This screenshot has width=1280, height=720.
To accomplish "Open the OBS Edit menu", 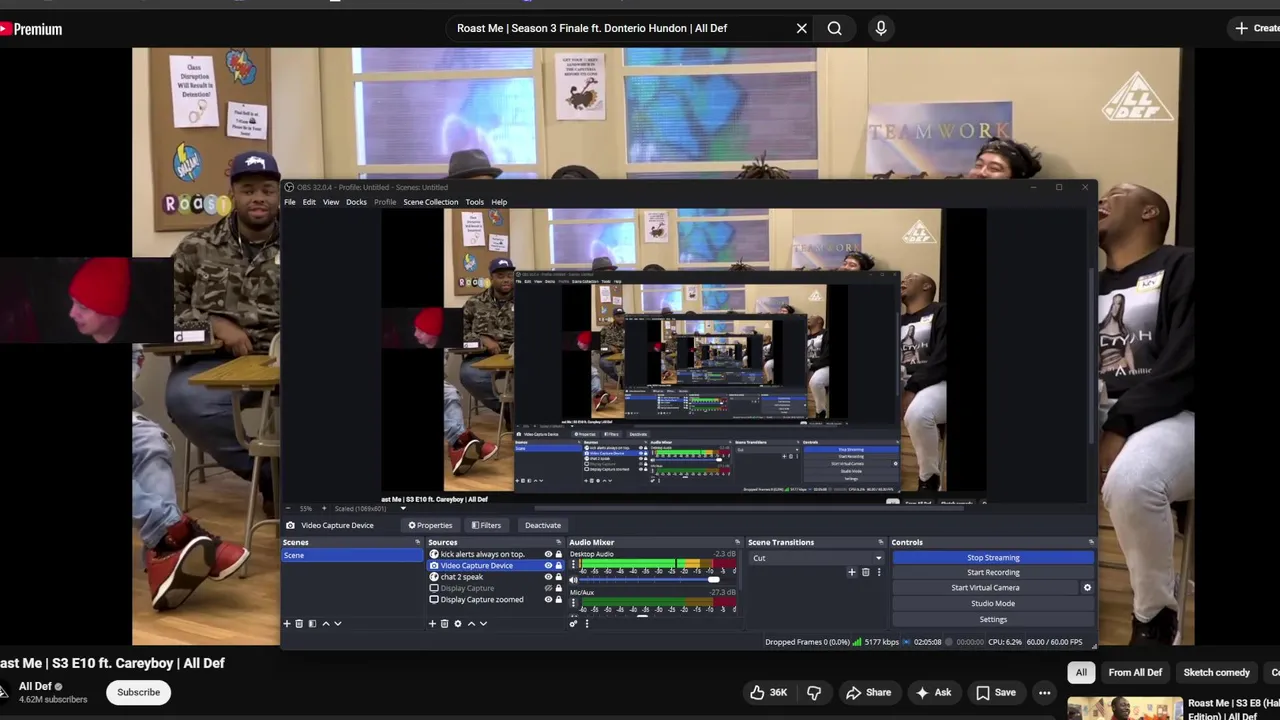I will point(309,202).
